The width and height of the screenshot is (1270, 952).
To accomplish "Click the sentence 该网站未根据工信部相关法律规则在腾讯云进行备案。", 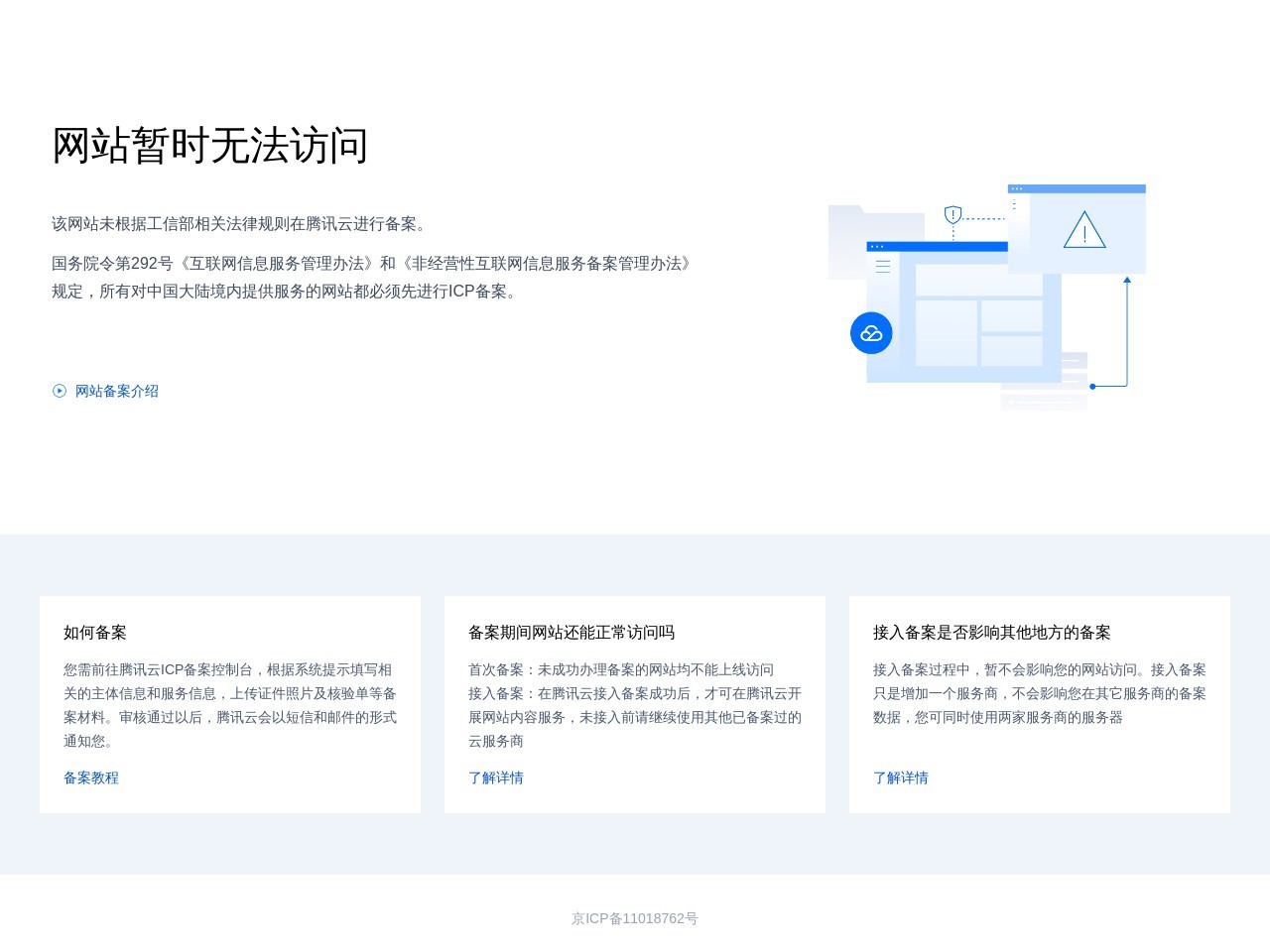I will tap(242, 224).
